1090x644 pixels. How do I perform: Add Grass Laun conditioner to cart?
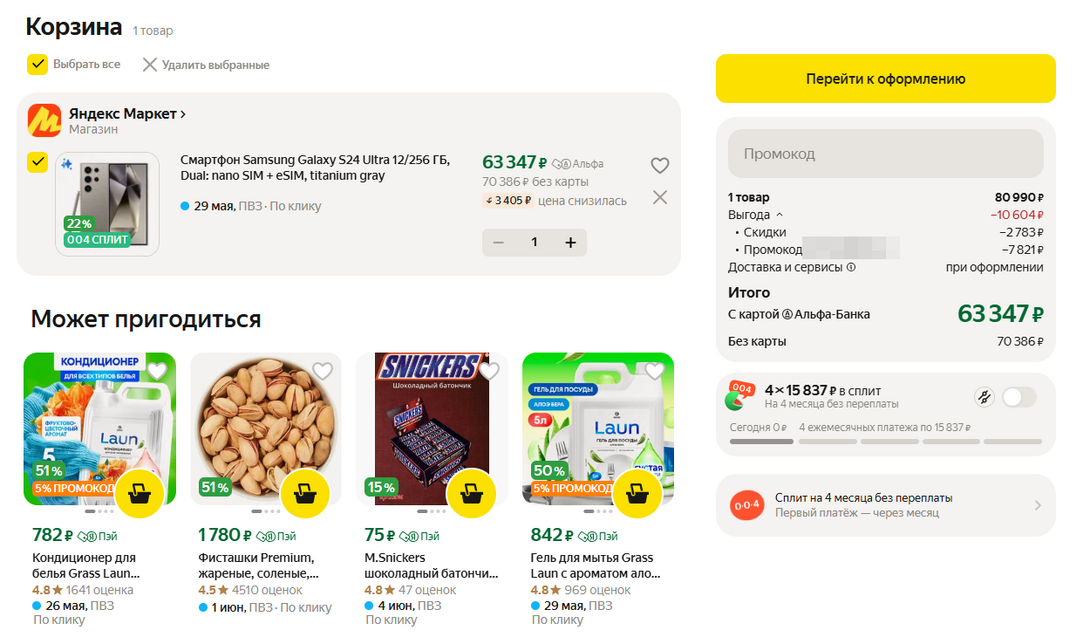coord(140,491)
